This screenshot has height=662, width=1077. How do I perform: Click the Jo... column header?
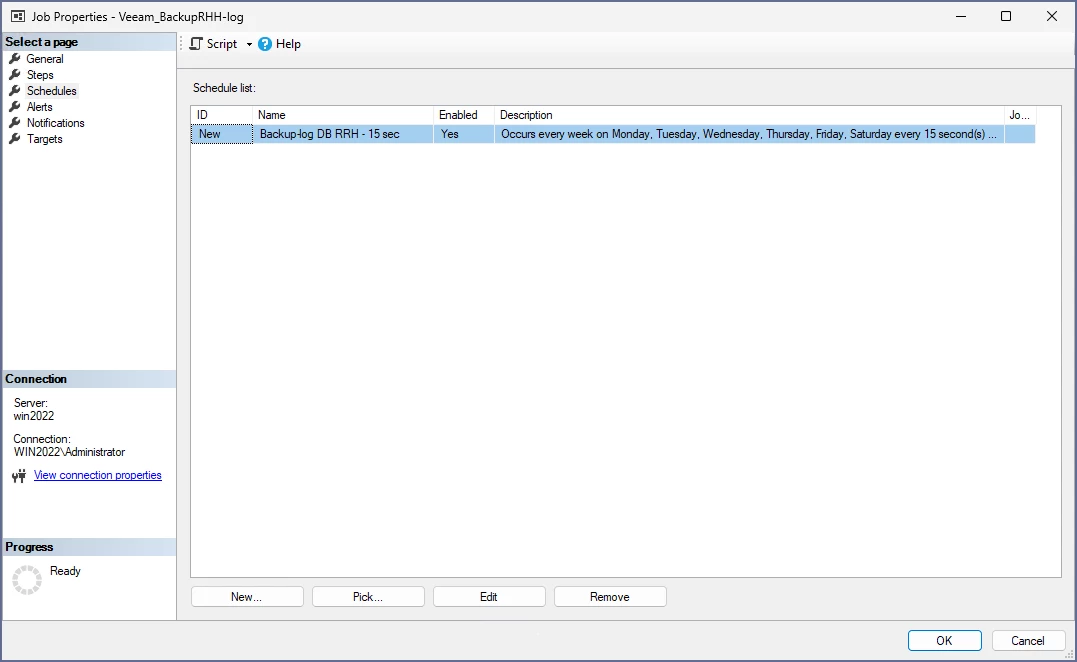(x=1019, y=115)
